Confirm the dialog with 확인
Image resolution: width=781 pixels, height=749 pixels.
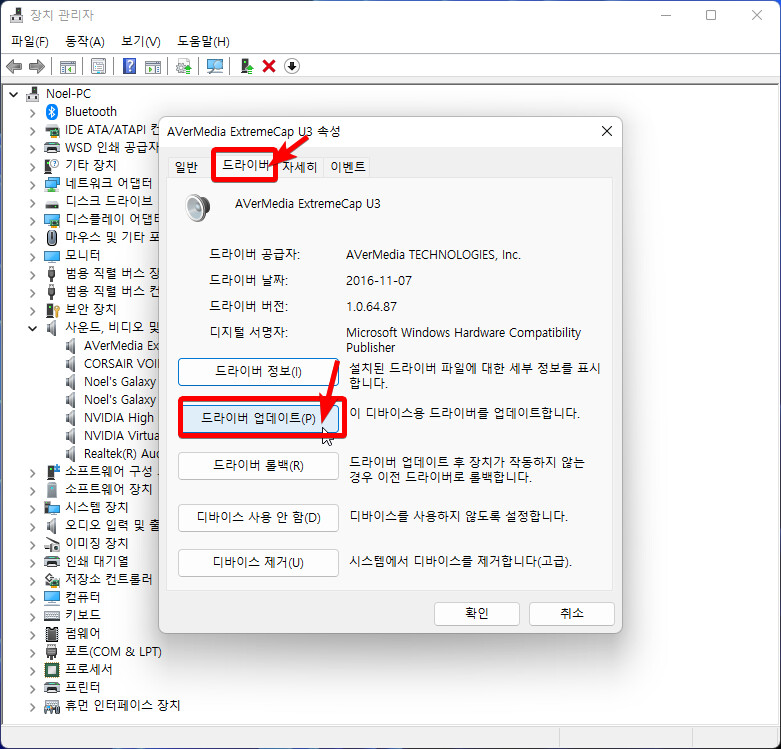point(477,614)
